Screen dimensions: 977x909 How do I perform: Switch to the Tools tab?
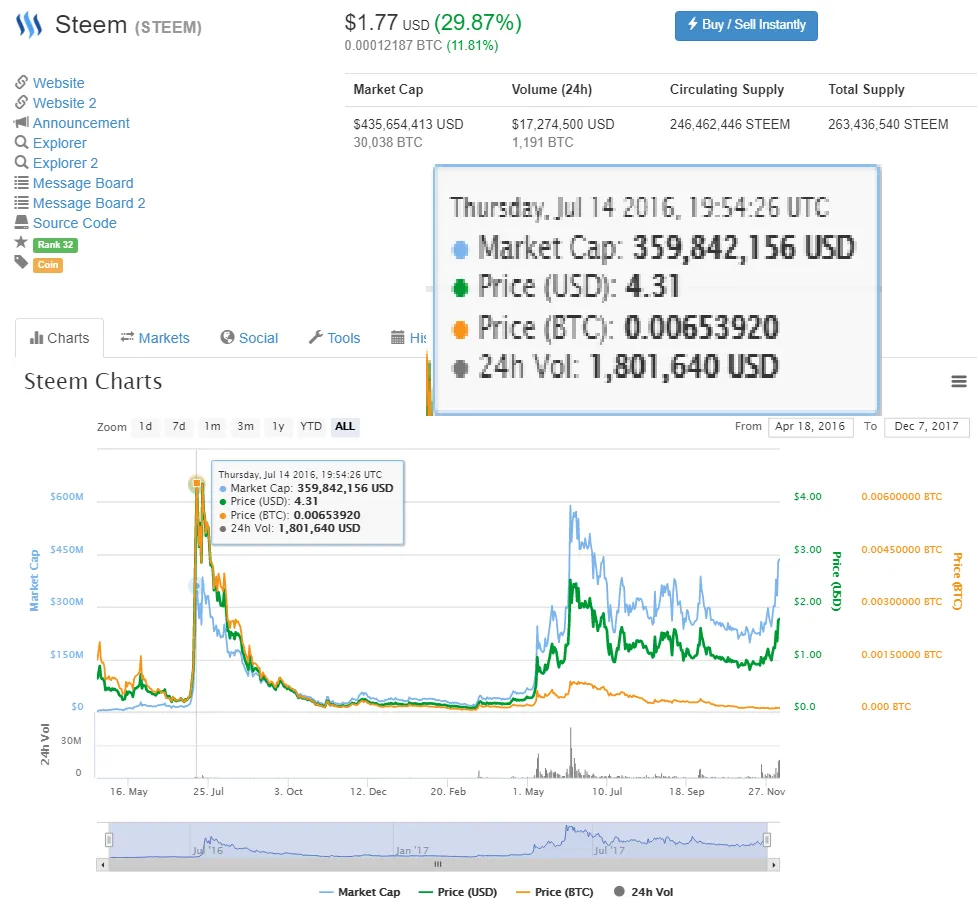(335, 338)
